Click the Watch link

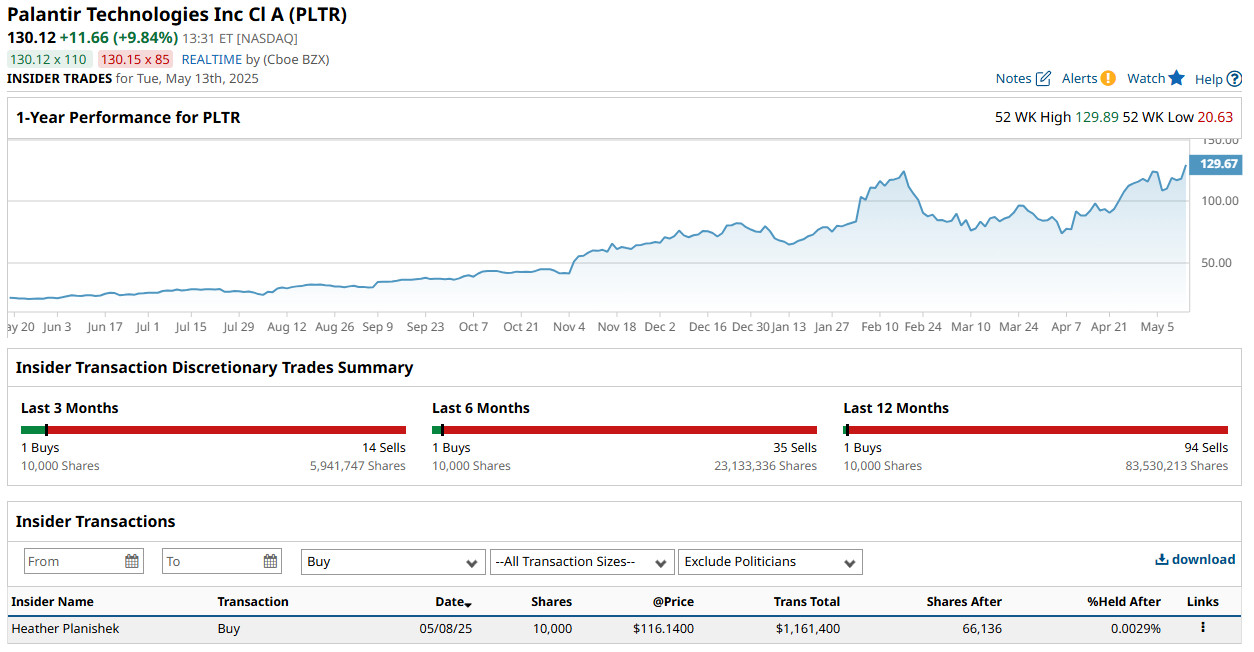point(1146,78)
